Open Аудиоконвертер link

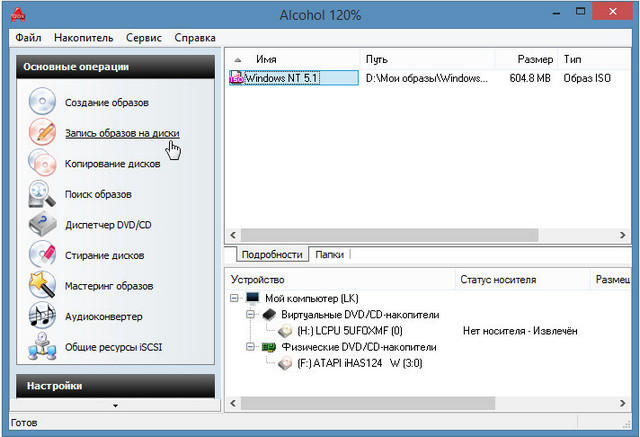[104, 317]
